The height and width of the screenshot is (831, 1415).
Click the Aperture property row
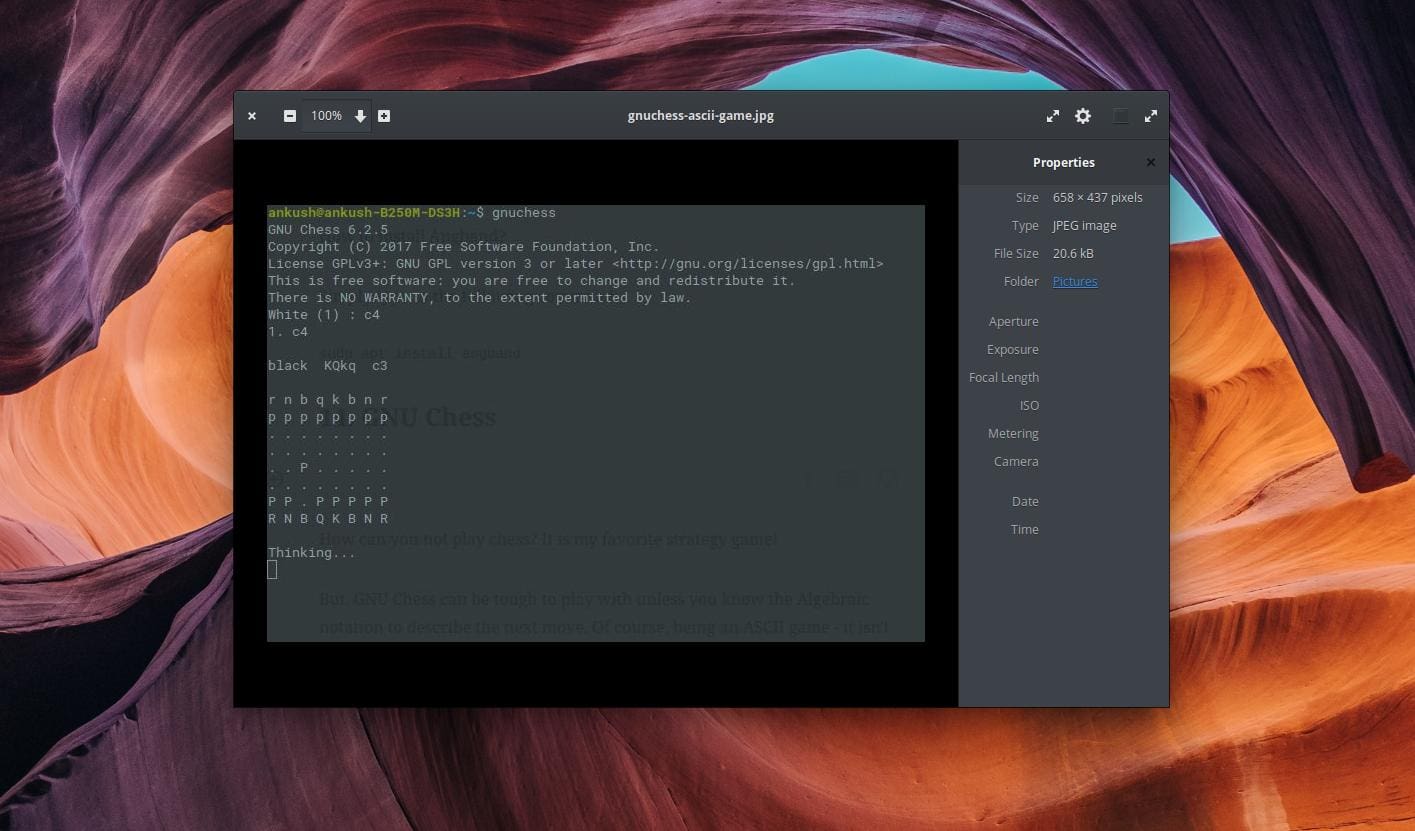(1014, 321)
